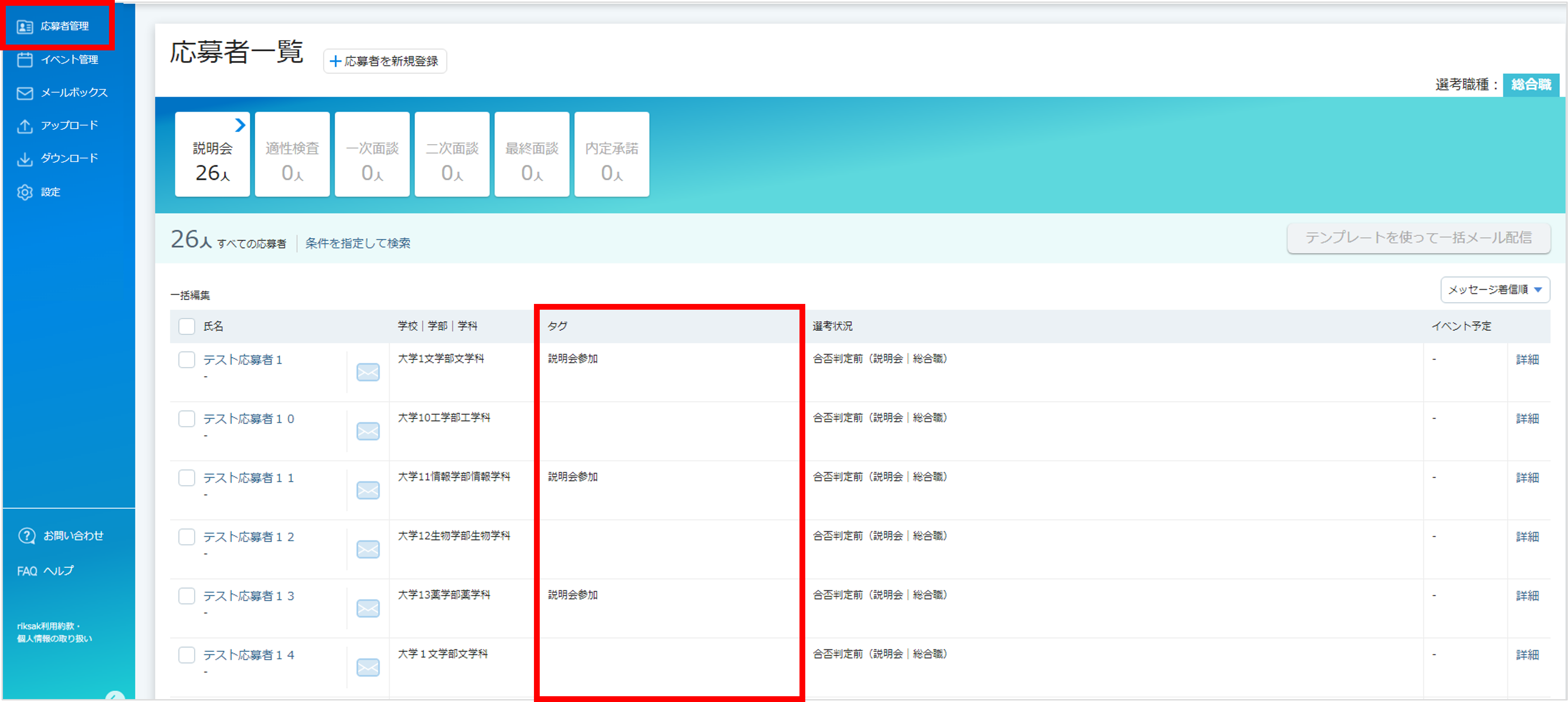Viewport: 1568px width, 702px height.
Task: Click 詳細 for テスト応募者１０
Action: point(1527,419)
